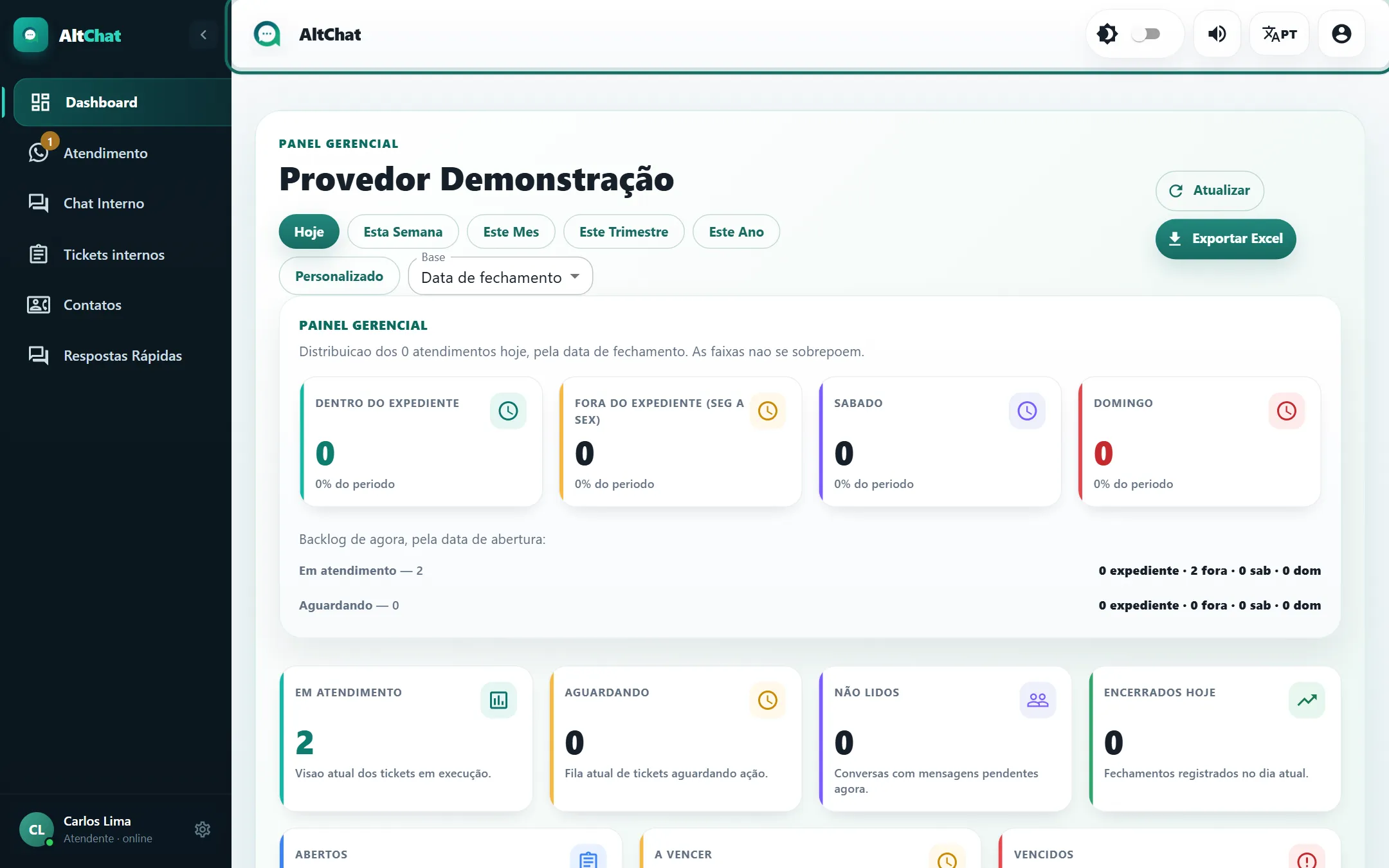Click the 'Em atendimento — 2' backlog row
1389x868 pixels.
810,570
